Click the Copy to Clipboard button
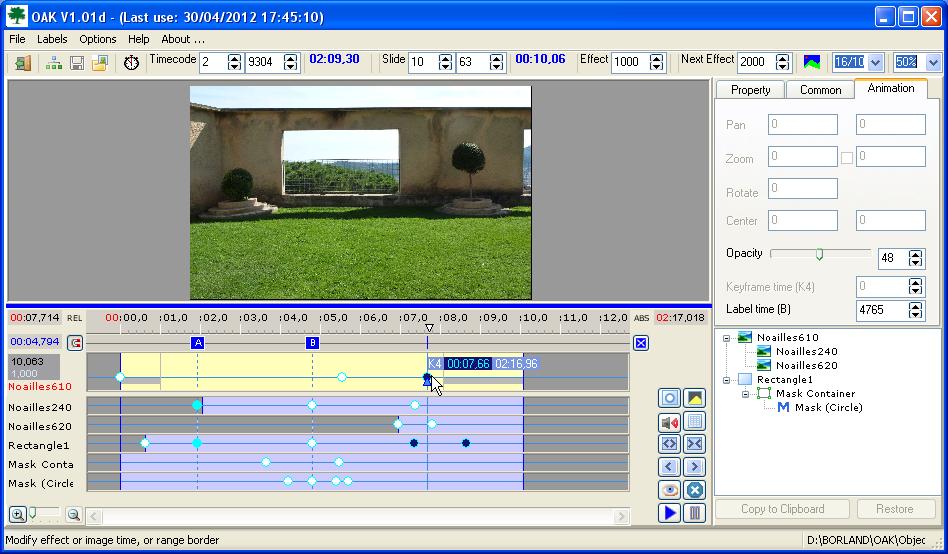The height and width of the screenshot is (554, 948). point(782,509)
